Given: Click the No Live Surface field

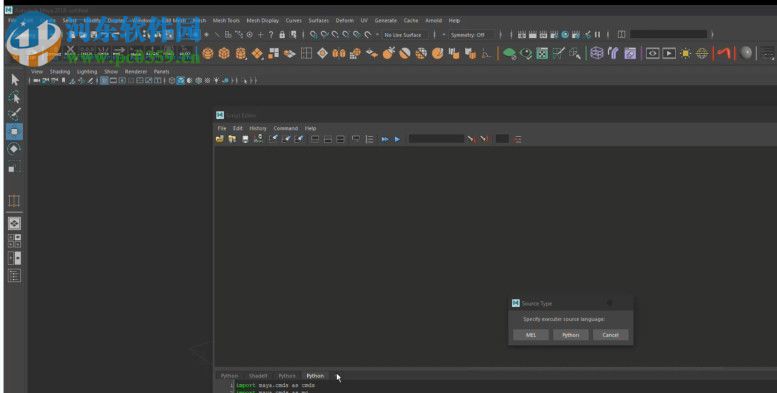Looking at the screenshot, I should click(403, 35).
